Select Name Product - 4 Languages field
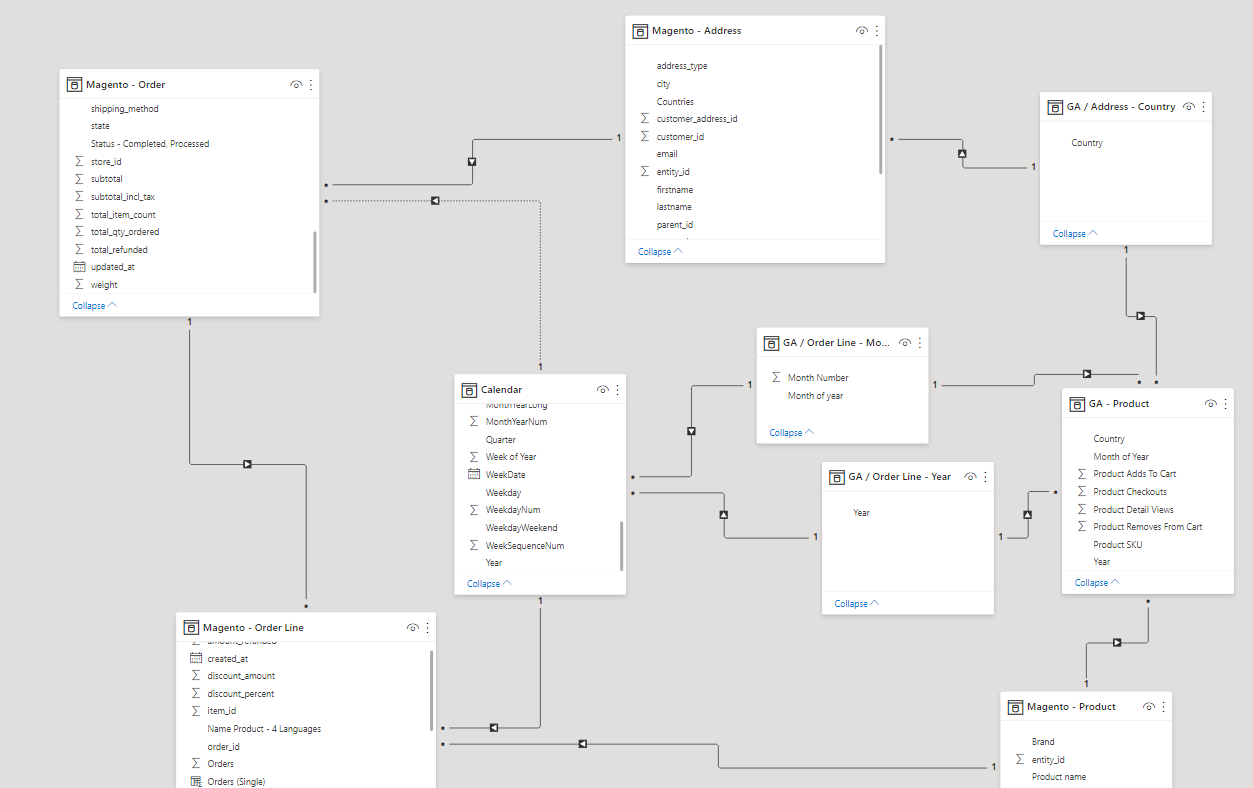 [x=264, y=729]
